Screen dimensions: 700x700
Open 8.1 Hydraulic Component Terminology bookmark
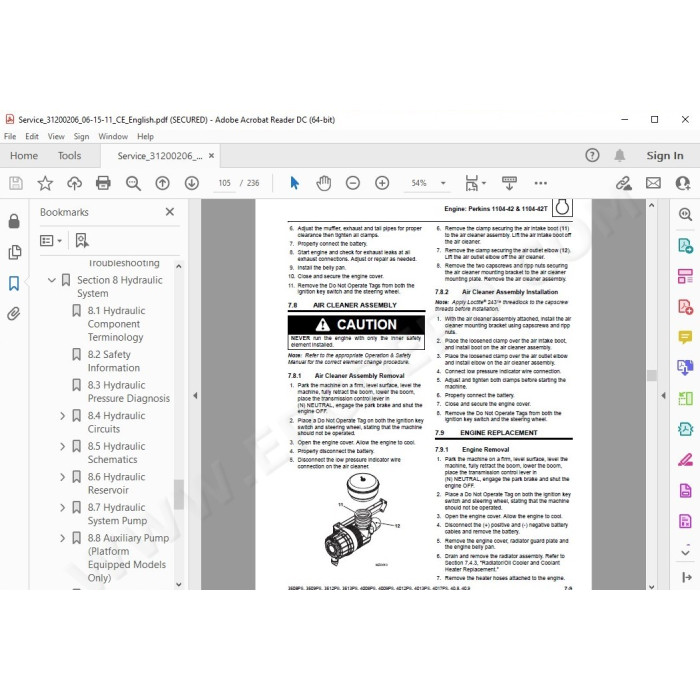tap(116, 324)
